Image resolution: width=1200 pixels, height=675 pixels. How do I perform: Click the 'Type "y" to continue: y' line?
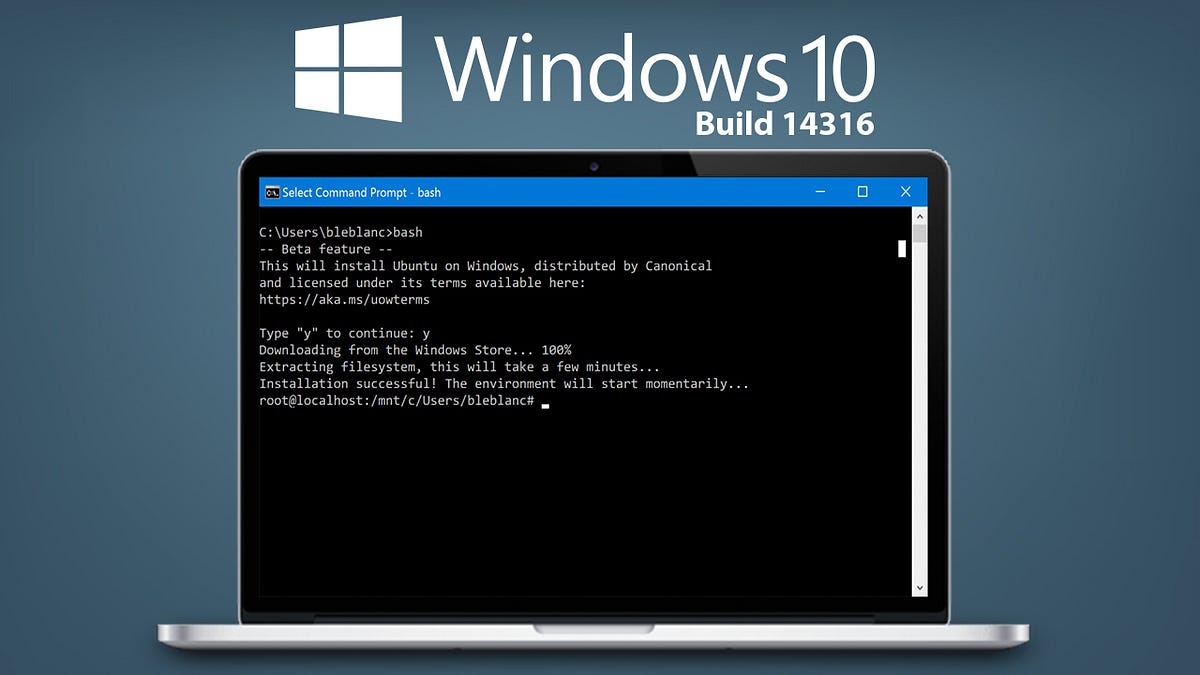coord(345,333)
